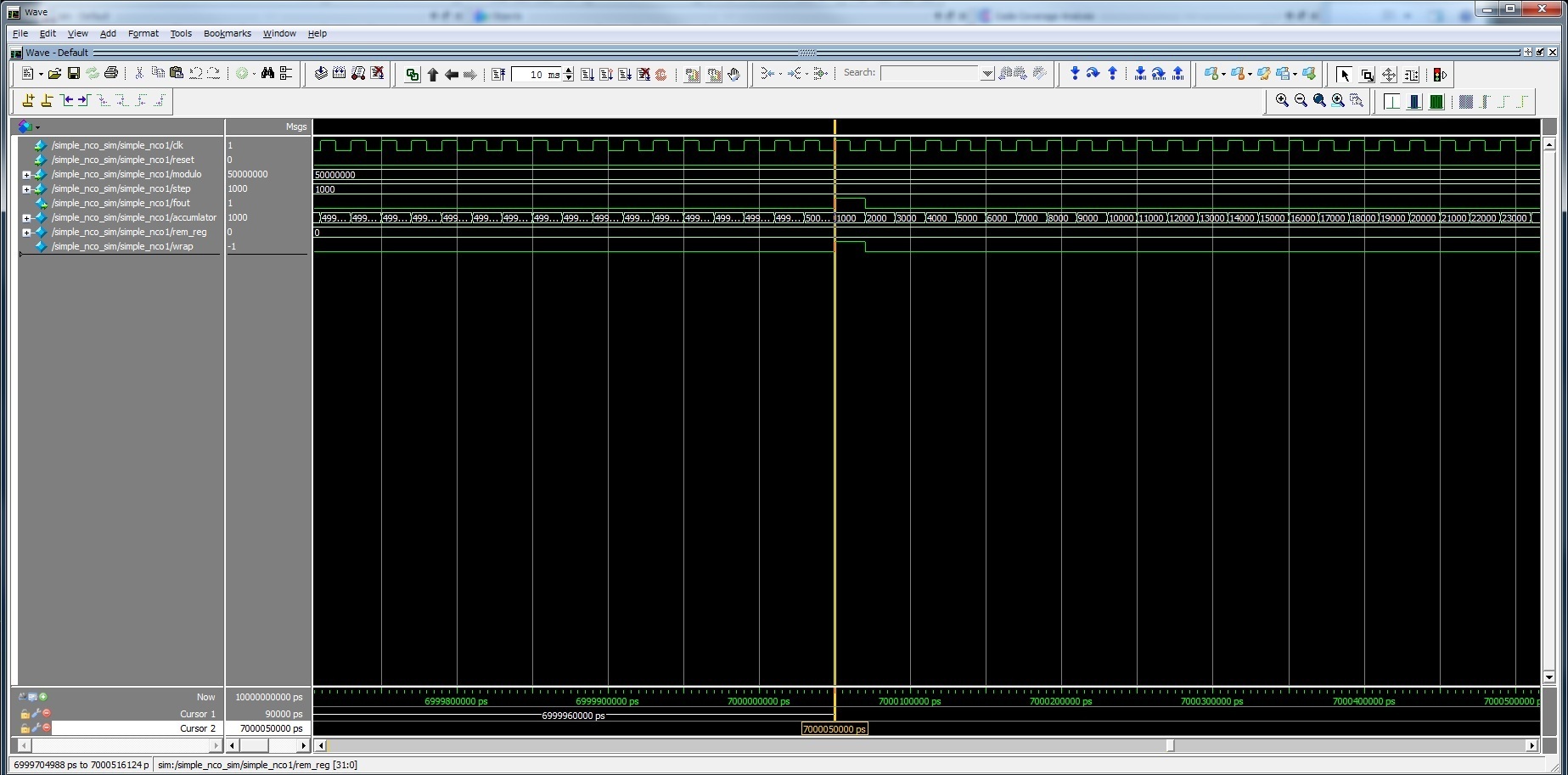Open the Tools menu

[x=181, y=33]
